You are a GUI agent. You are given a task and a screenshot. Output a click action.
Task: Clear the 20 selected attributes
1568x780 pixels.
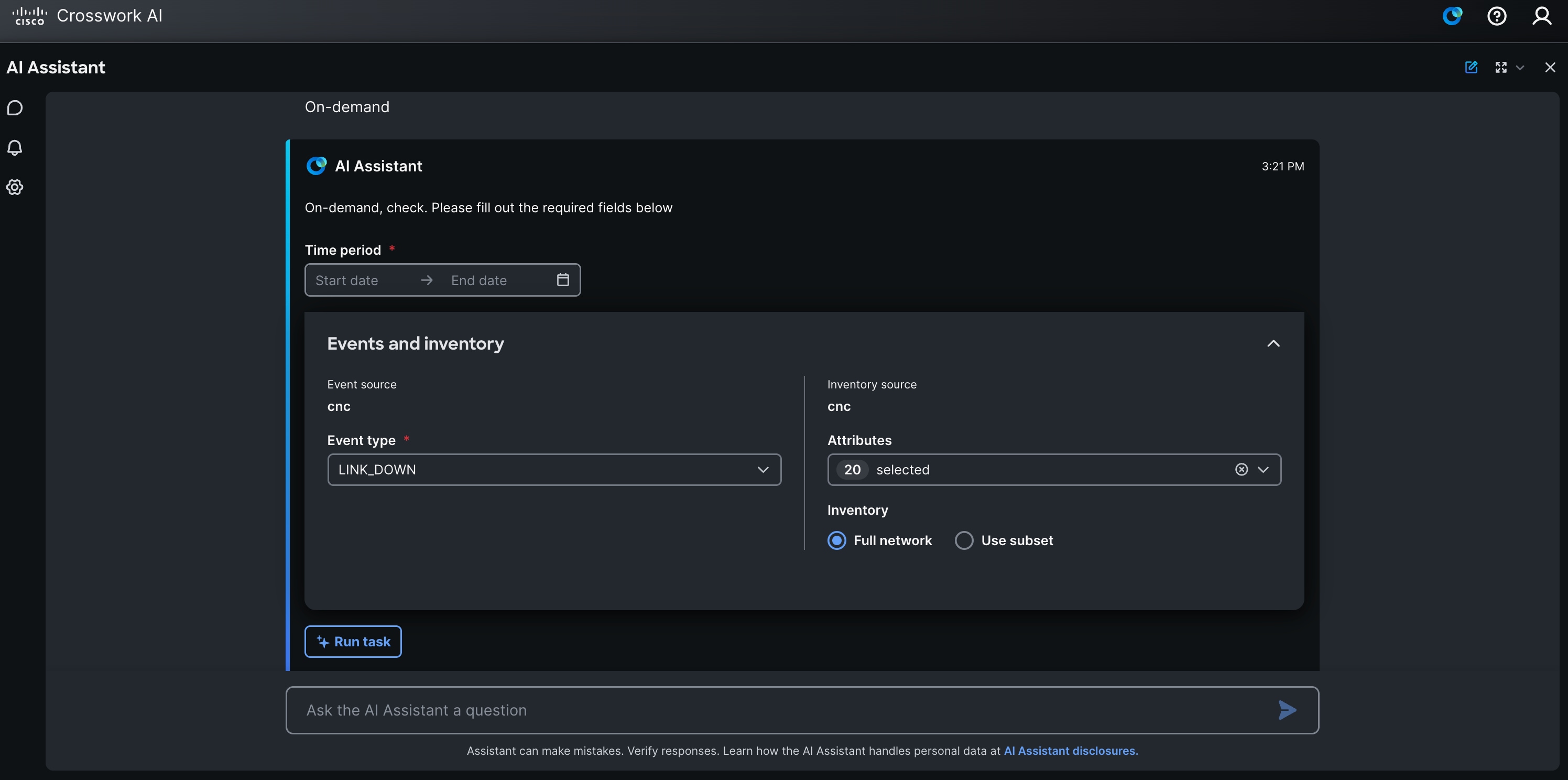pyautogui.click(x=1242, y=470)
